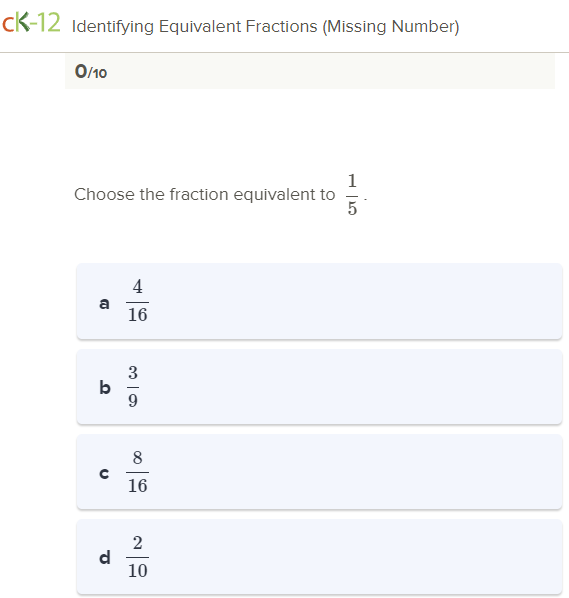Click the fraction 2/10 in option d

tap(137, 557)
